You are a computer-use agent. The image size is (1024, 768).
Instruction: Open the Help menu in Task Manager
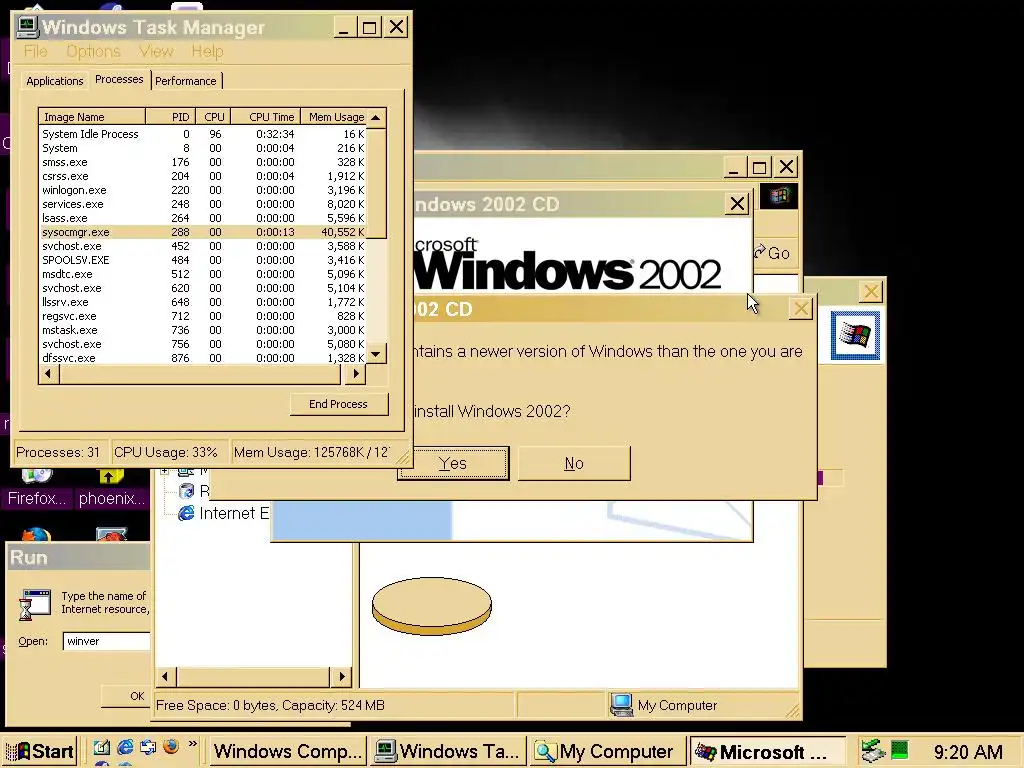[207, 51]
